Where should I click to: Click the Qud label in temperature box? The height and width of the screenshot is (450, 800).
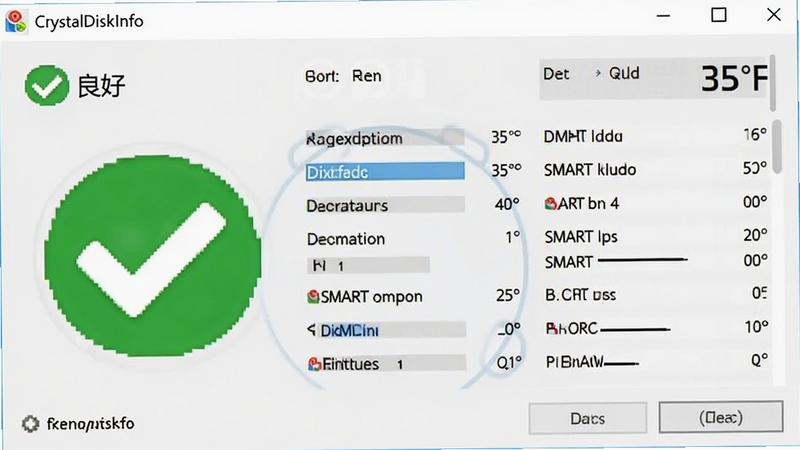coord(624,73)
